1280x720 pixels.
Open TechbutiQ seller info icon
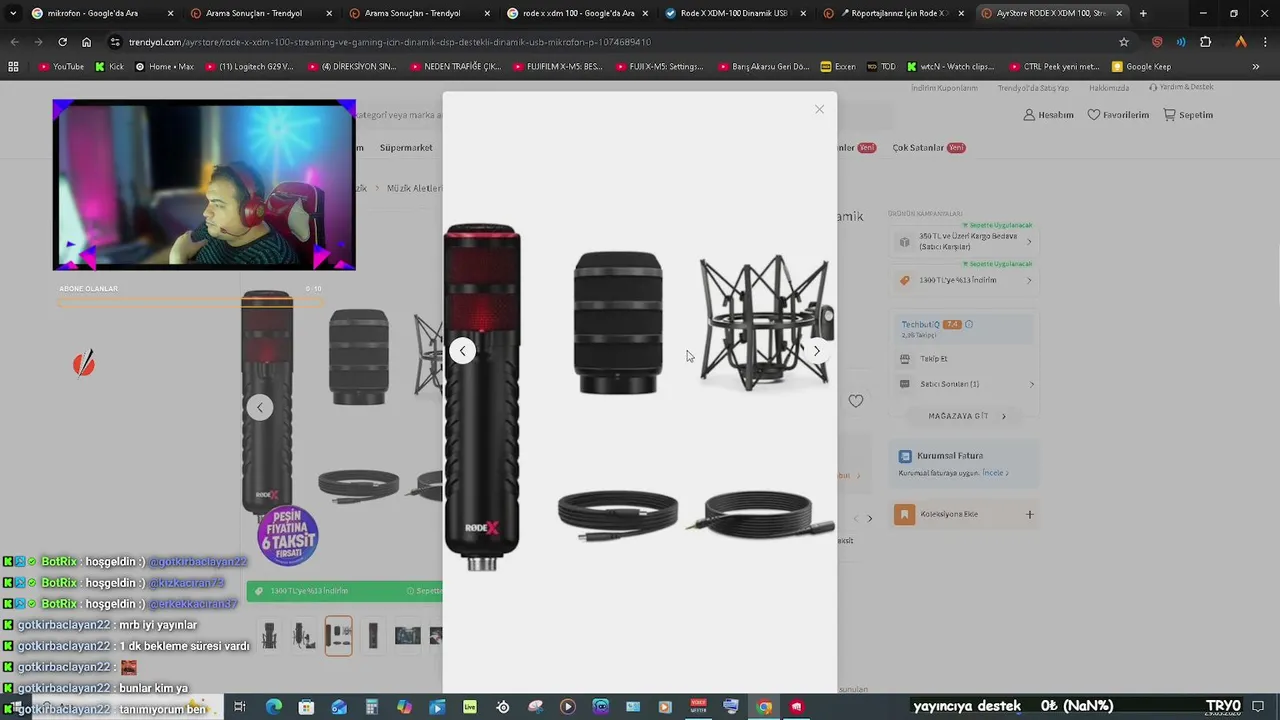point(968,324)
